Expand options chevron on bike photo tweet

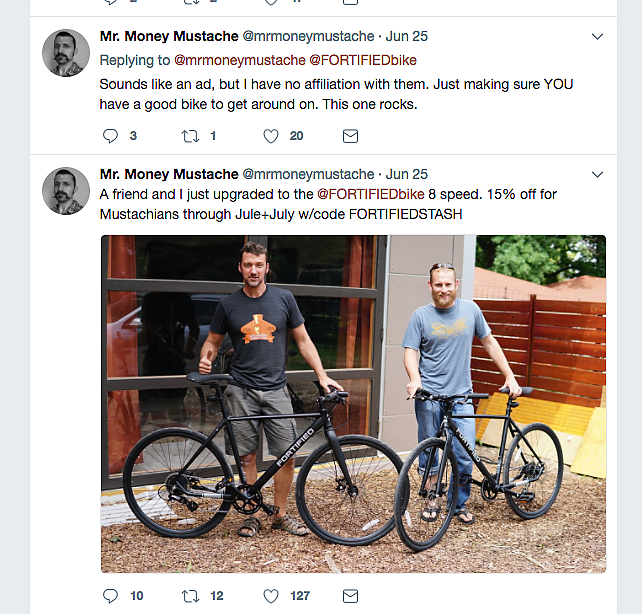click(598, 175)
